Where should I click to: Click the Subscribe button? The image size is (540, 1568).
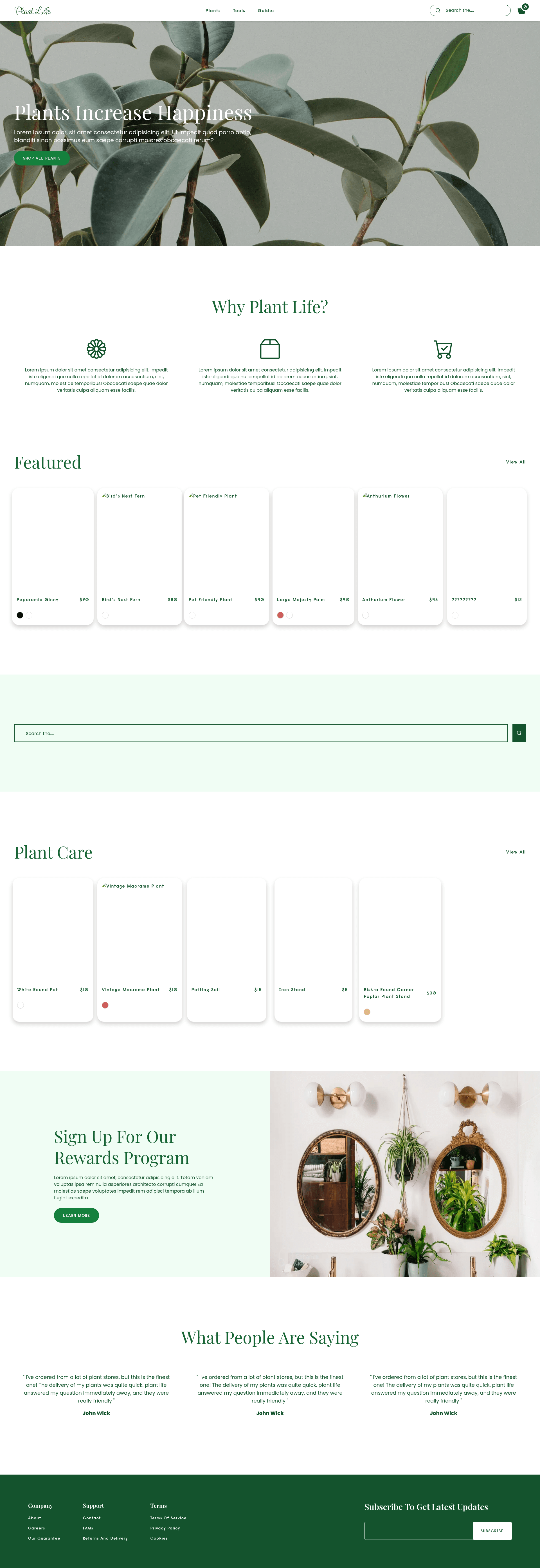492,1531
